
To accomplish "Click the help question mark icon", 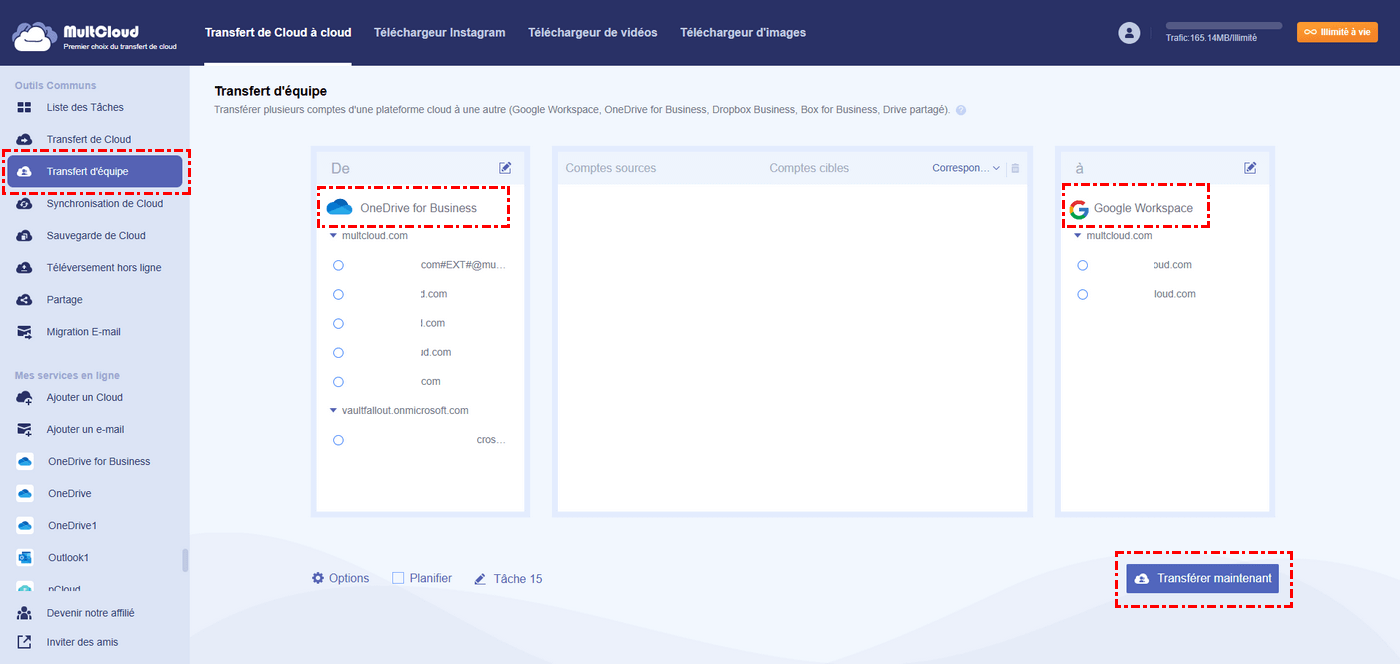I will 961,110.
